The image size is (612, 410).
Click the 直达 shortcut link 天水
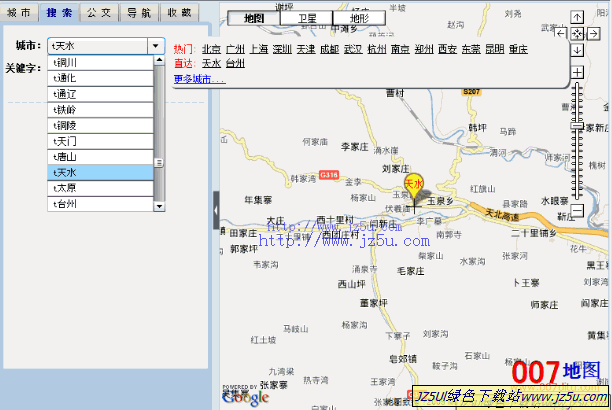(x=212, y=63)
